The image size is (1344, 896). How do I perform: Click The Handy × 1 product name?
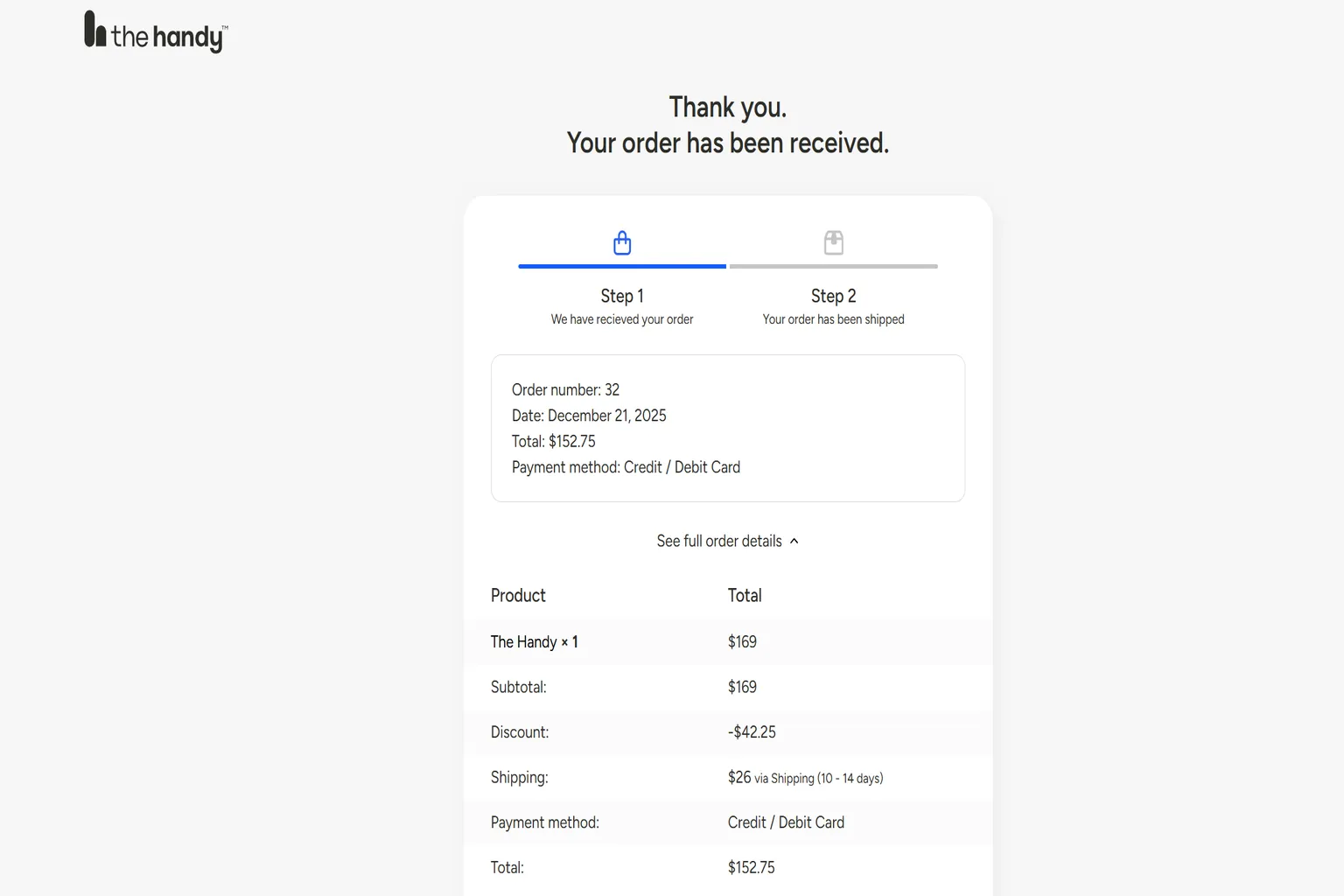pos(535,642)
